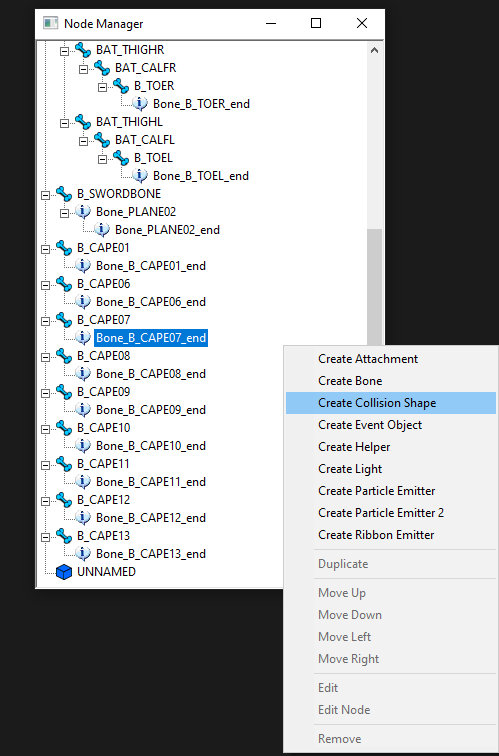This screenshot has width=499, height=756.
Task: Select the B_CAPE13 label
Action: click(x=104, y=536)
